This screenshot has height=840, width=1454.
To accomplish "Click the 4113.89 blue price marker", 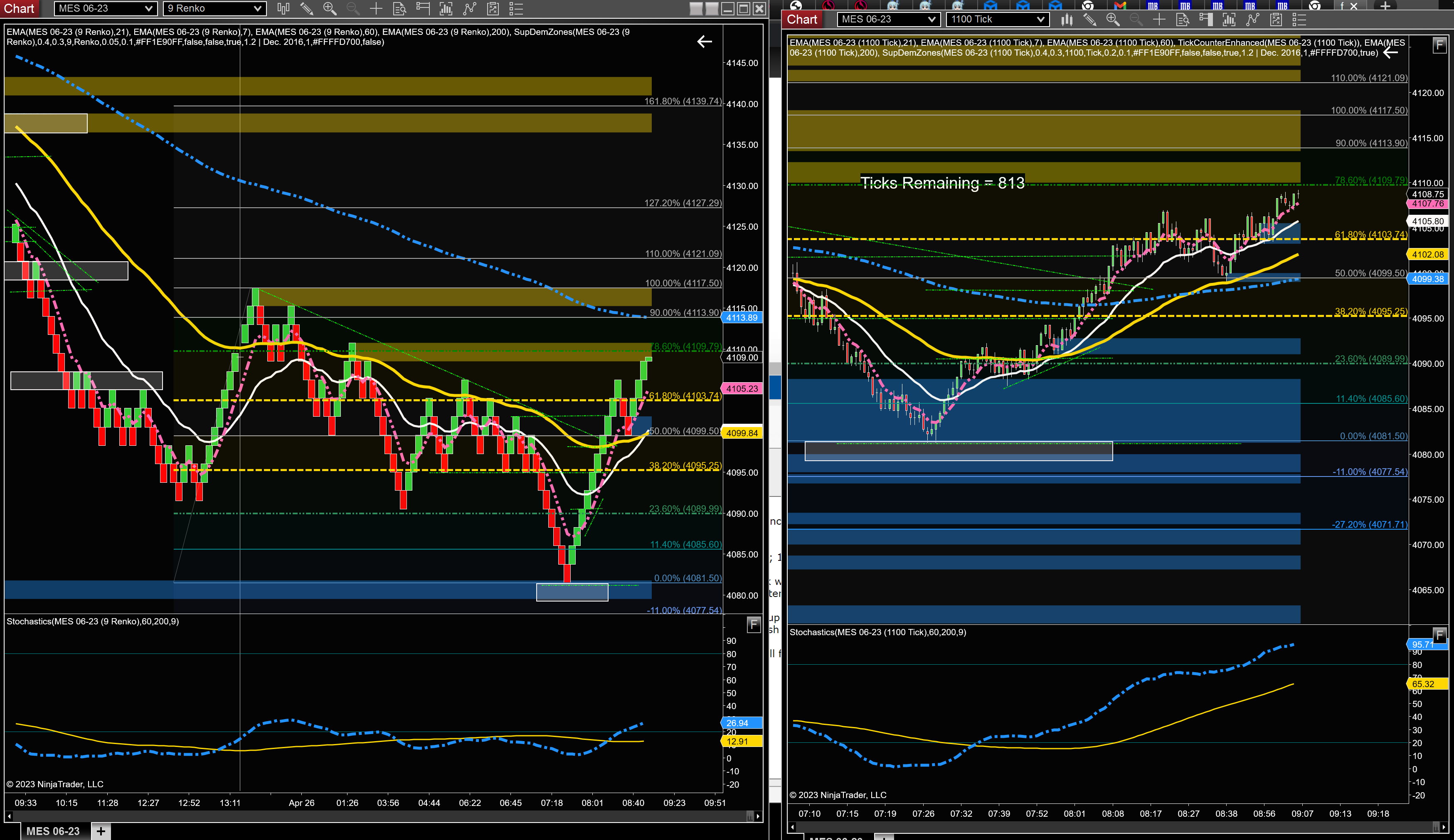I will tap(742, 318).
